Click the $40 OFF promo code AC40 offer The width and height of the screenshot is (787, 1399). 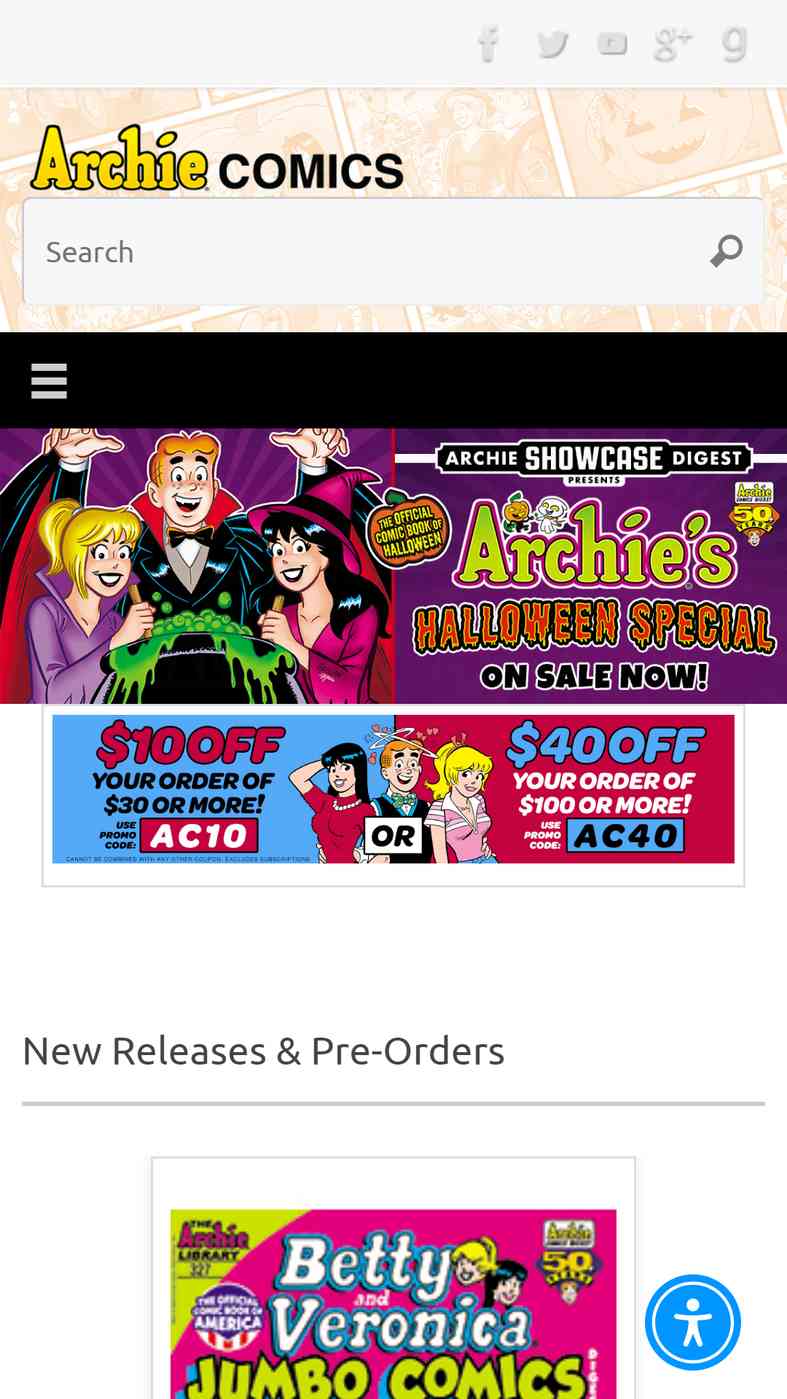[x=607, y=789]
